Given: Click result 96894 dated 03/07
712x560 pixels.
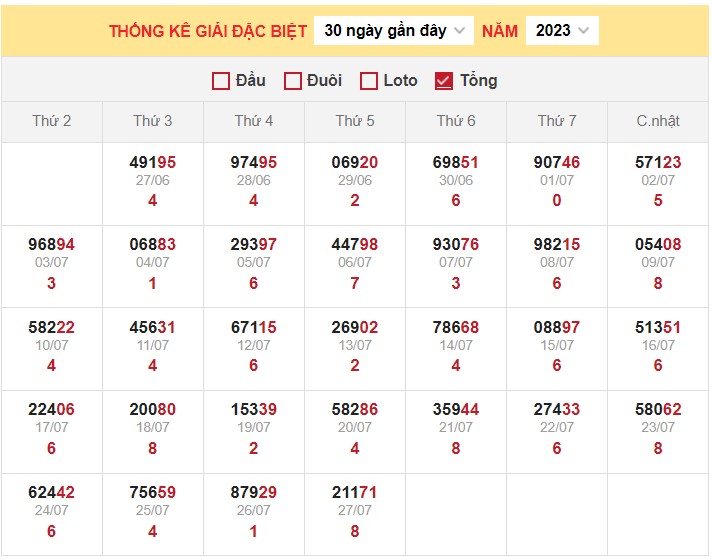Looking at the screenshot, I should (x=52, y=244).
